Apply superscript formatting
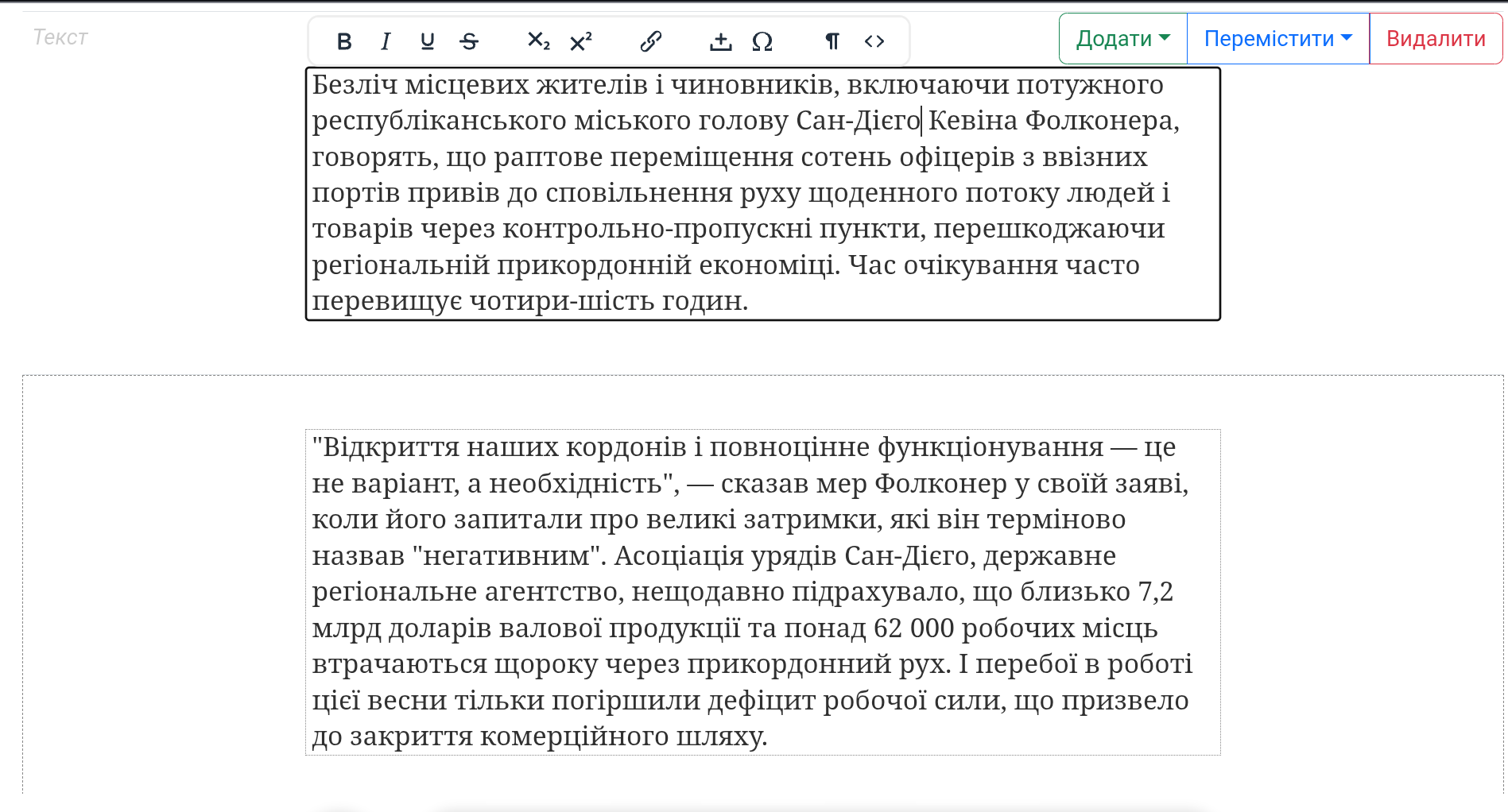The height and width of the screenshot is (812, 1508). 581,41
